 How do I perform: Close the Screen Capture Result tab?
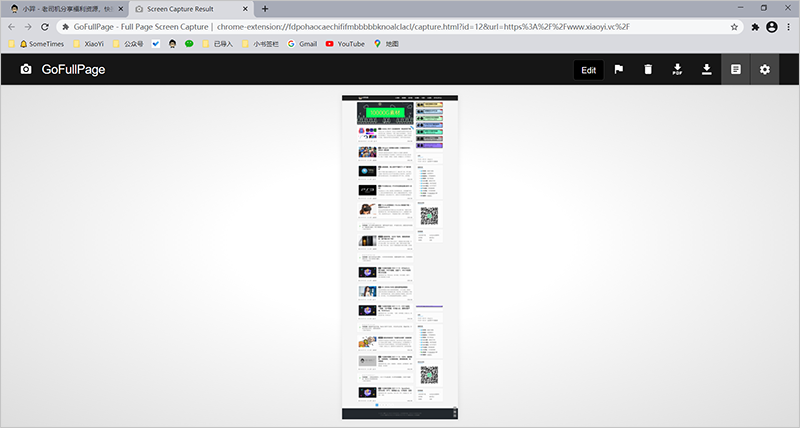click(245, 9)
